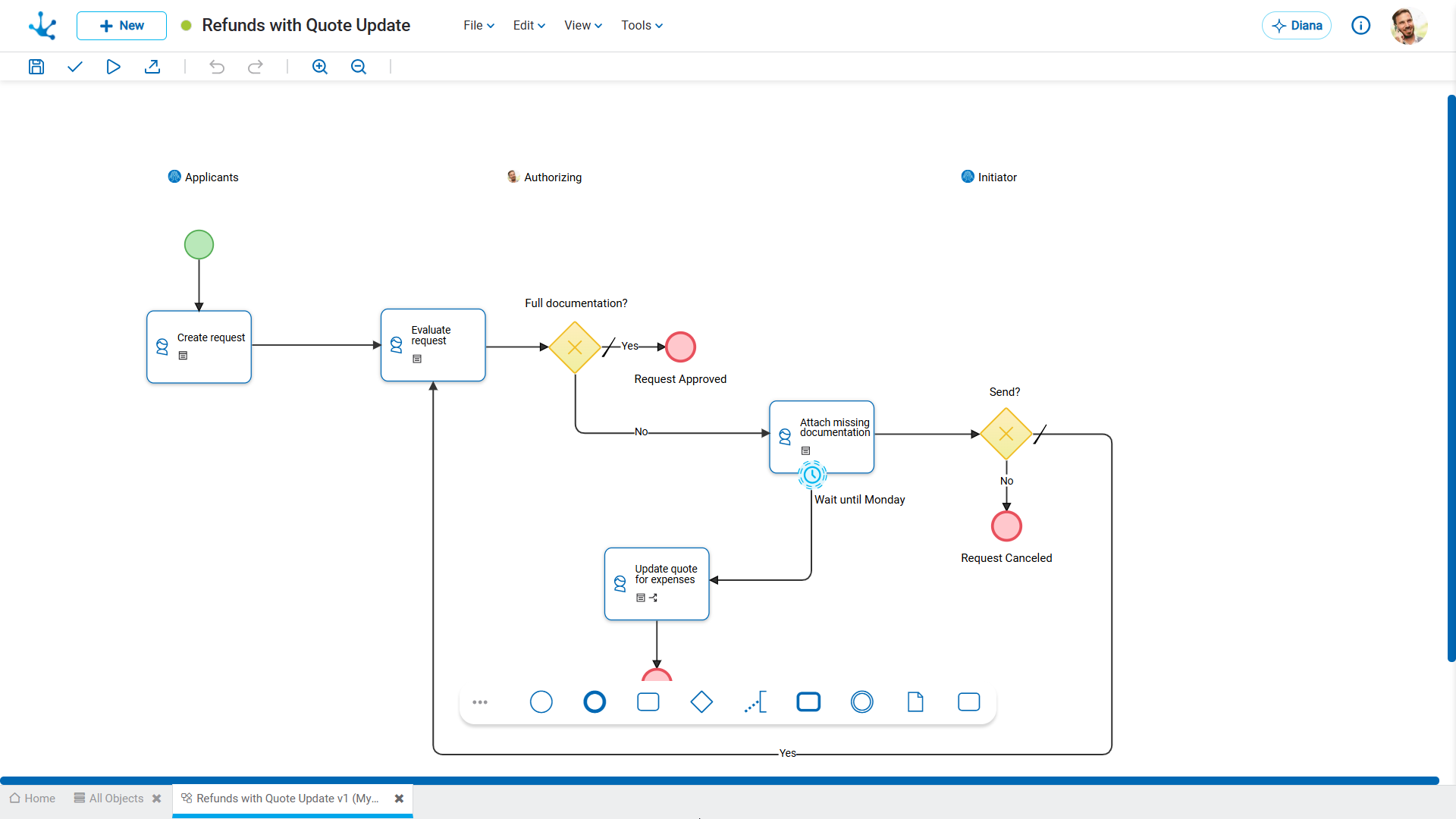Image resolution: width=1456 pixels, height=819 pixels.
Task: Open the Tools menu dropdown
Action: 642,26
